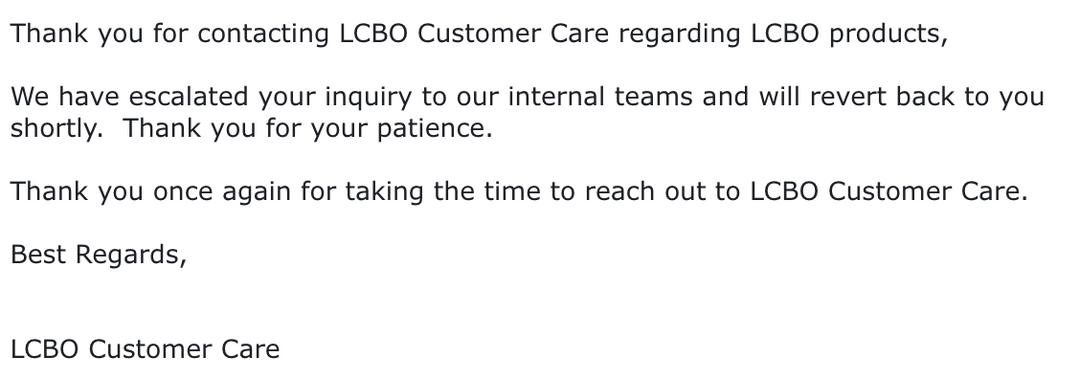
Task: Click the word "Regards,"
Action: click(x=131, y=255)
